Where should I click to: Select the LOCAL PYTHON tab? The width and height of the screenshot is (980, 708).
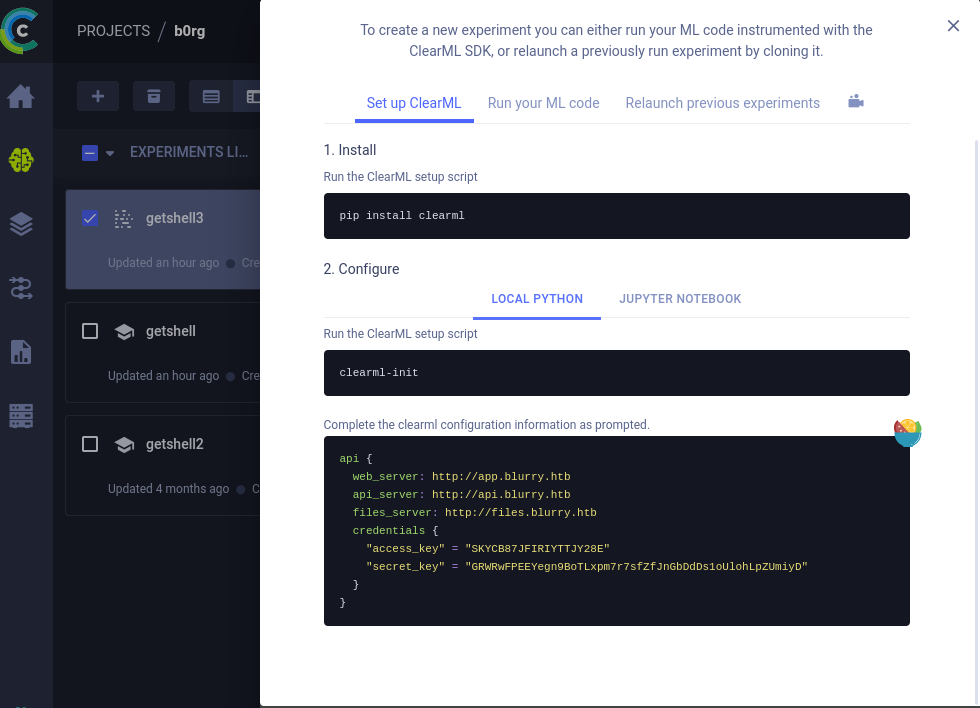coord(537,299)
